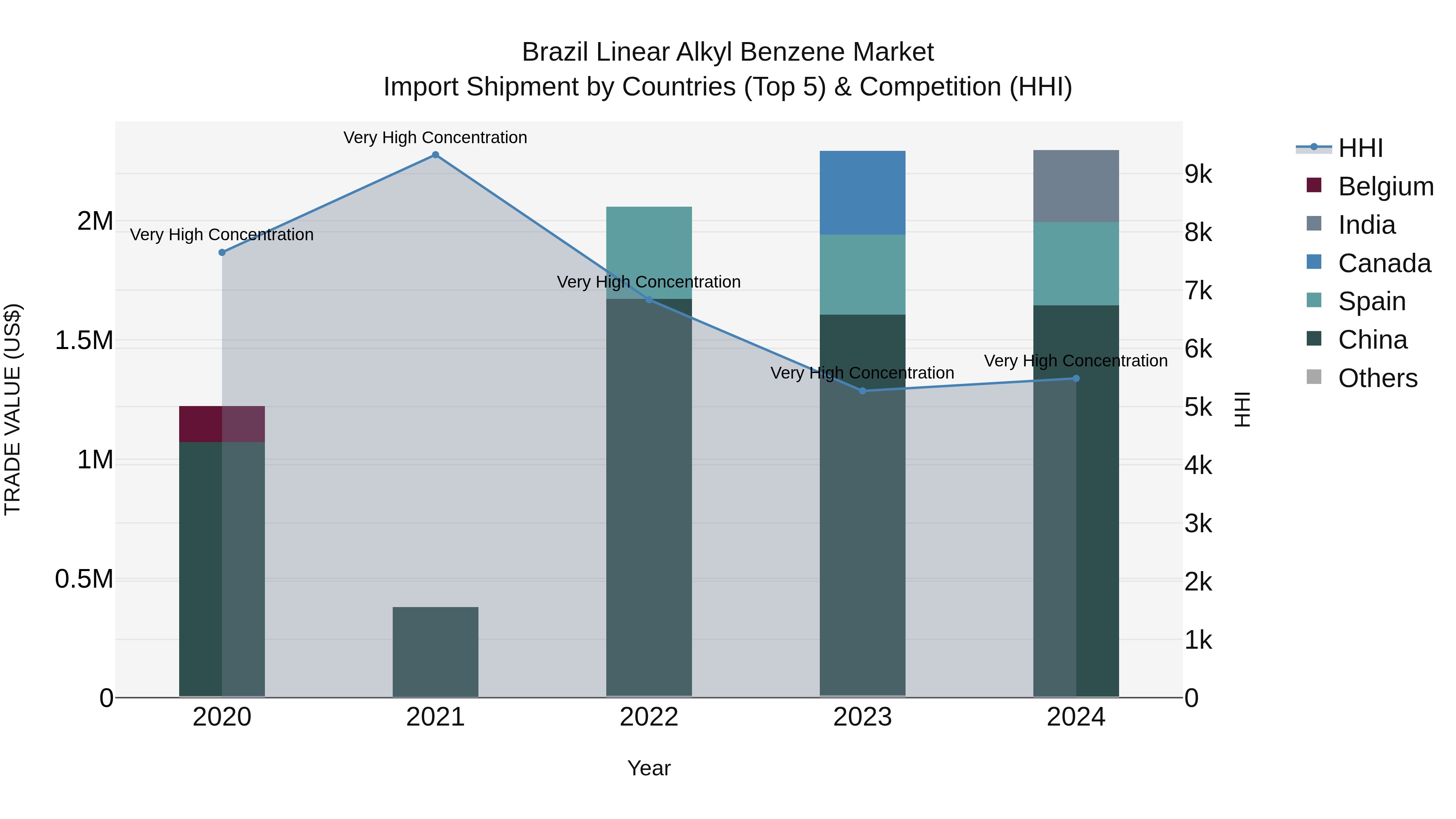Click the 2k right axis tick label
Image resolution: width=1456 pixels, height=819 pixels.
click(x=1199, y=582)
